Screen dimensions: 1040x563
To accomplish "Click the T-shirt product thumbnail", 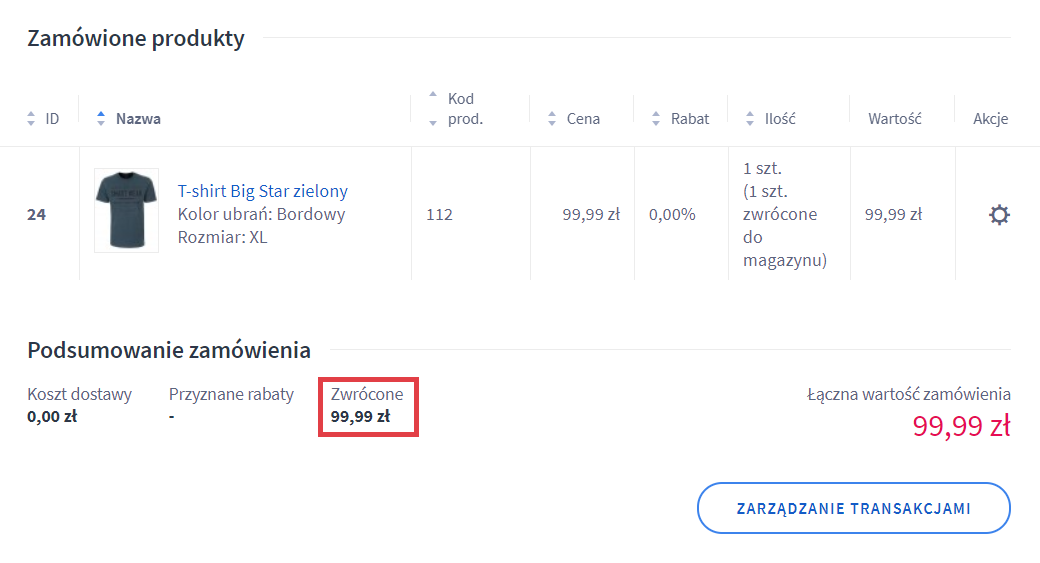I will coord(126,210).
